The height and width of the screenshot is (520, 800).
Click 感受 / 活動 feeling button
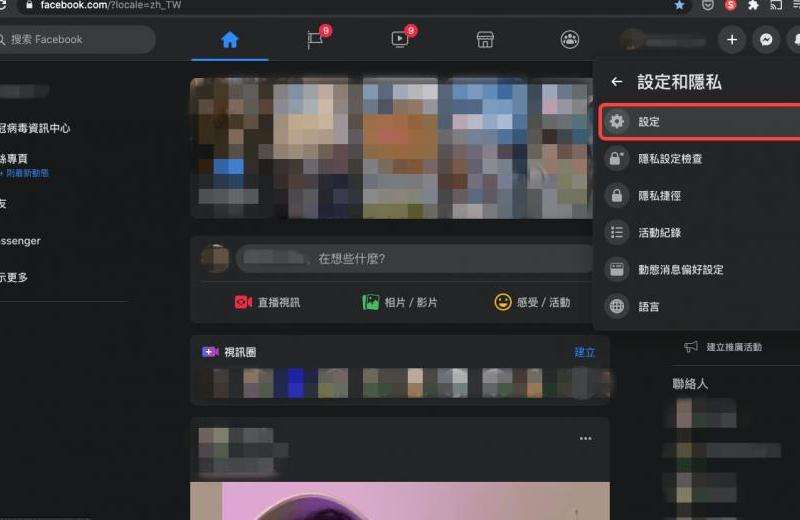(x=532, y=302)
